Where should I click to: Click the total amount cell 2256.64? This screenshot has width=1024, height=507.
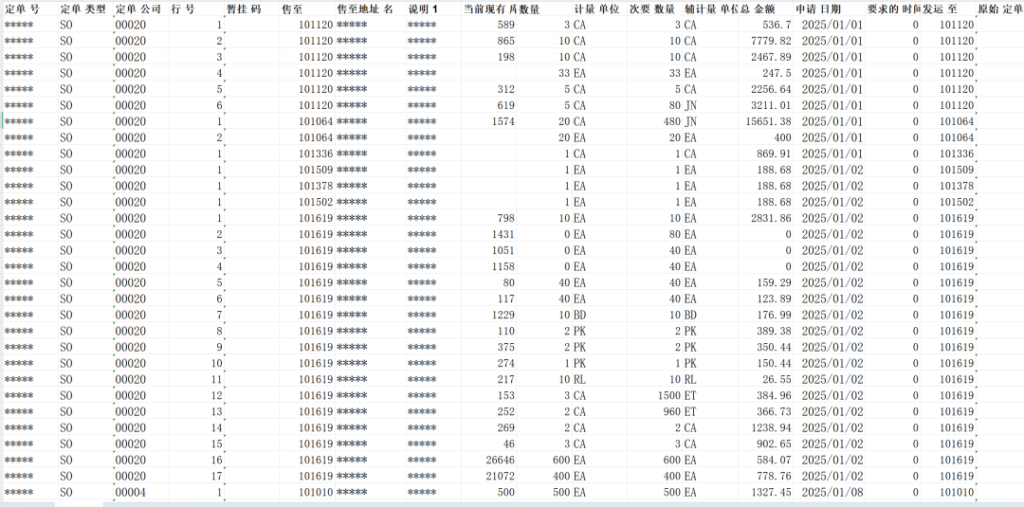[772, 90]
